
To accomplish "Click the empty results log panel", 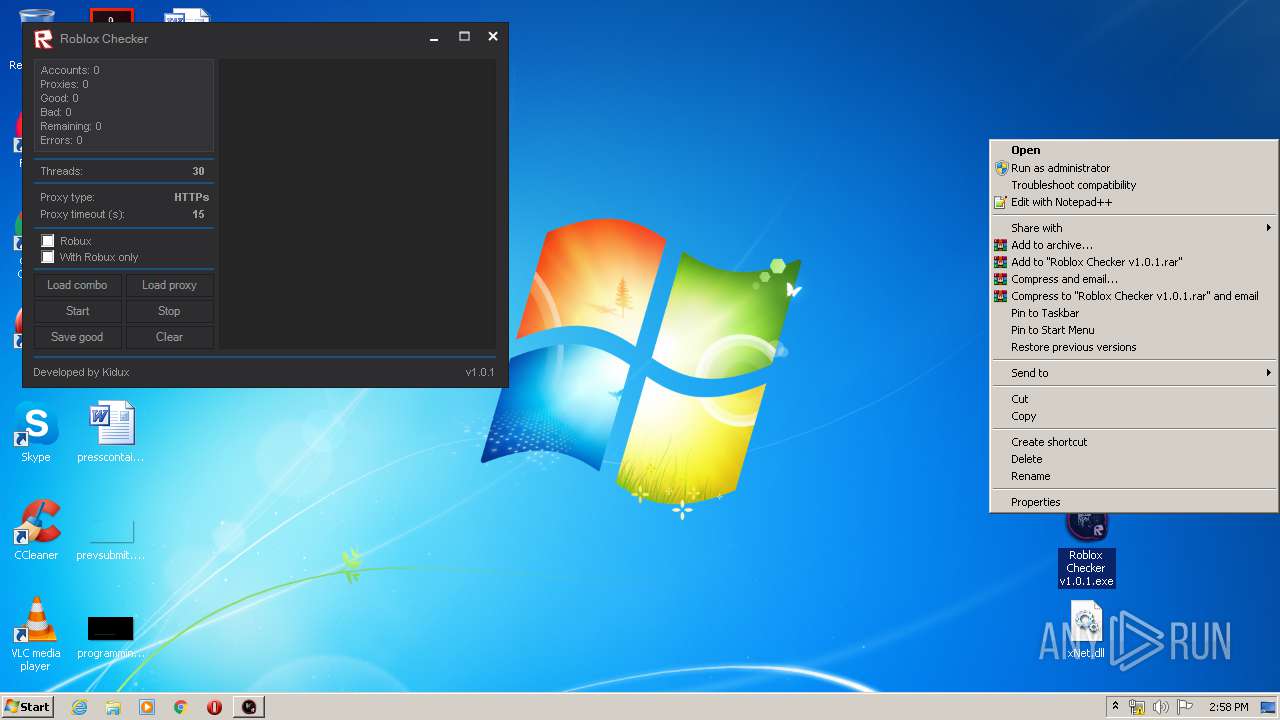I will click(x=358, y=204).
